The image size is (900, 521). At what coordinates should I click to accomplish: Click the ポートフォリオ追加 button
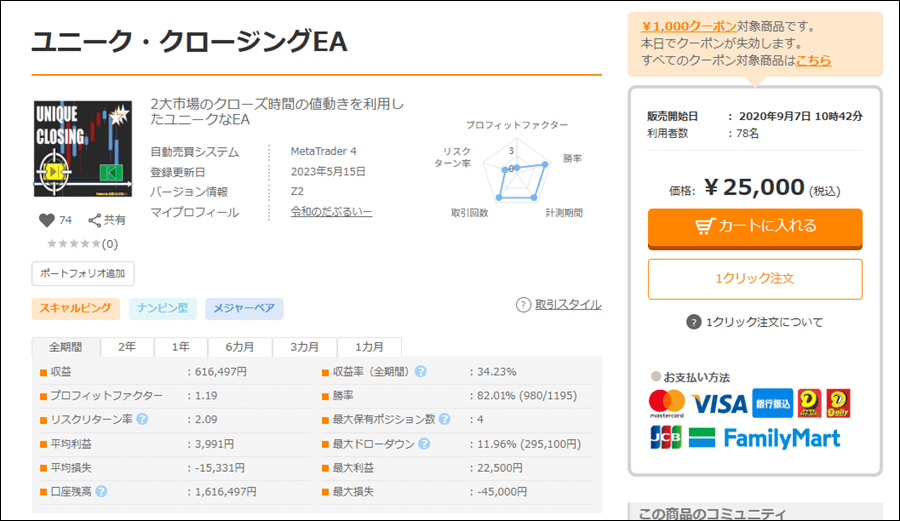coord(83,273)
